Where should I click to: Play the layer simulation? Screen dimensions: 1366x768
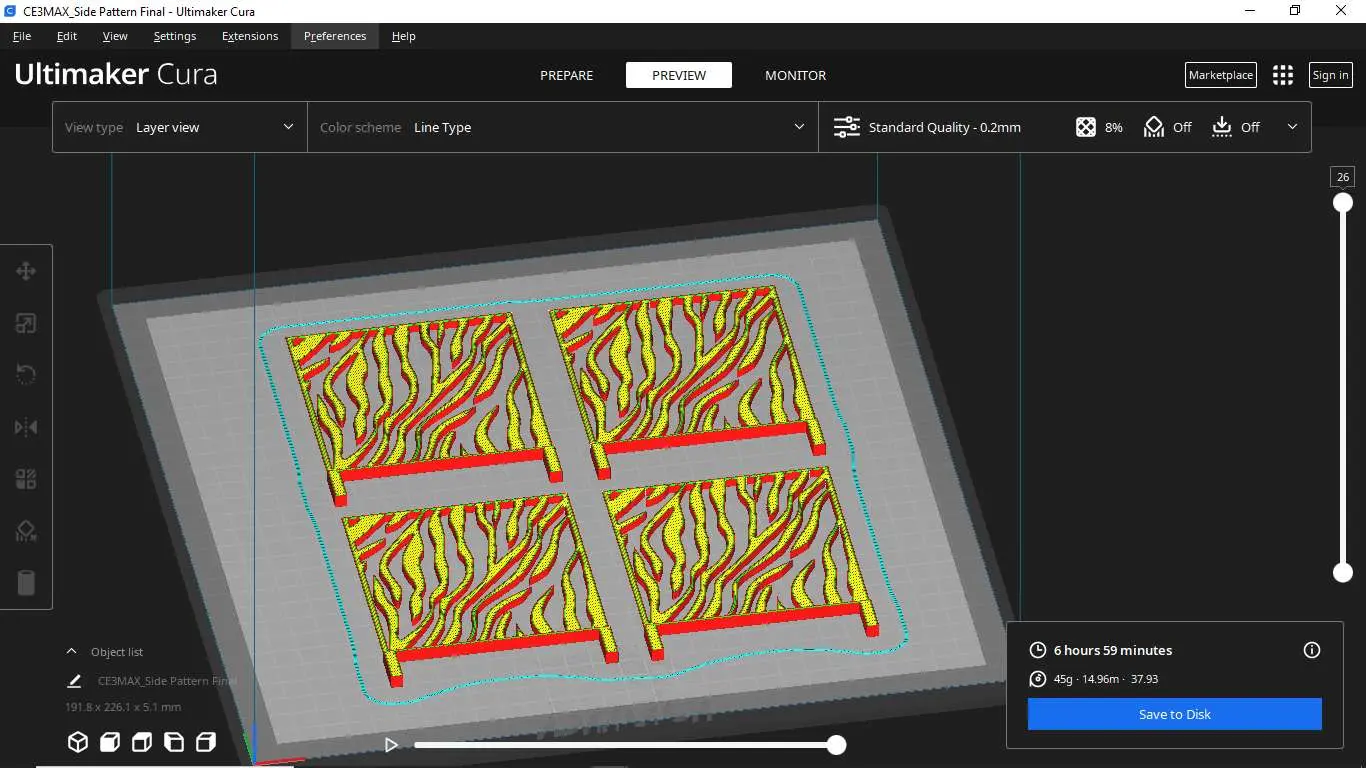point(392,745)
